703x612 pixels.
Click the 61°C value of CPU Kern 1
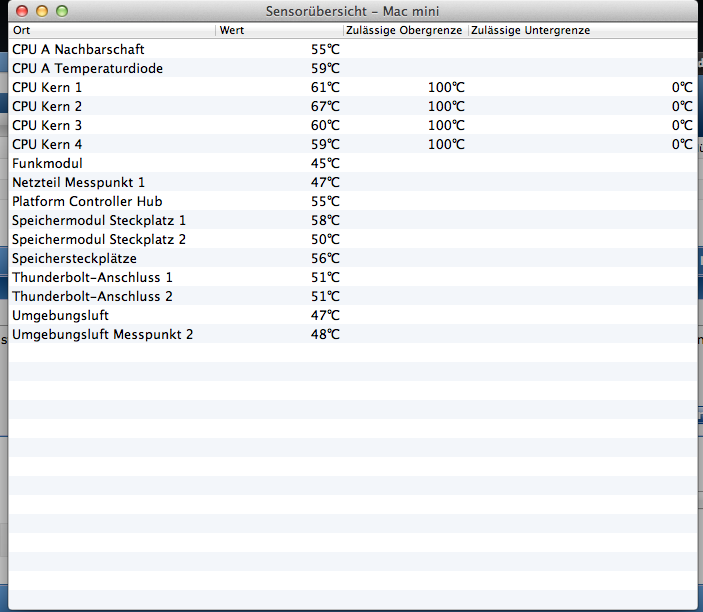point(325,87)
